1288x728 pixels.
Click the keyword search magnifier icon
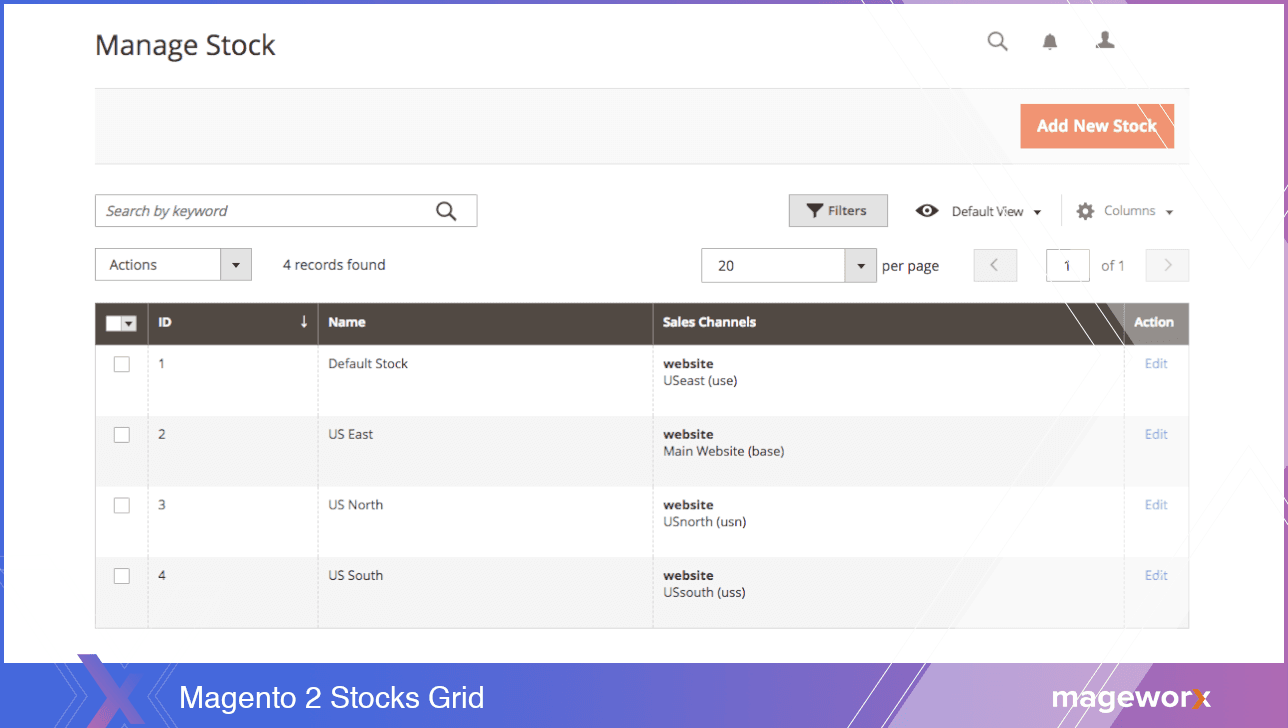click(x=446, y=211)
